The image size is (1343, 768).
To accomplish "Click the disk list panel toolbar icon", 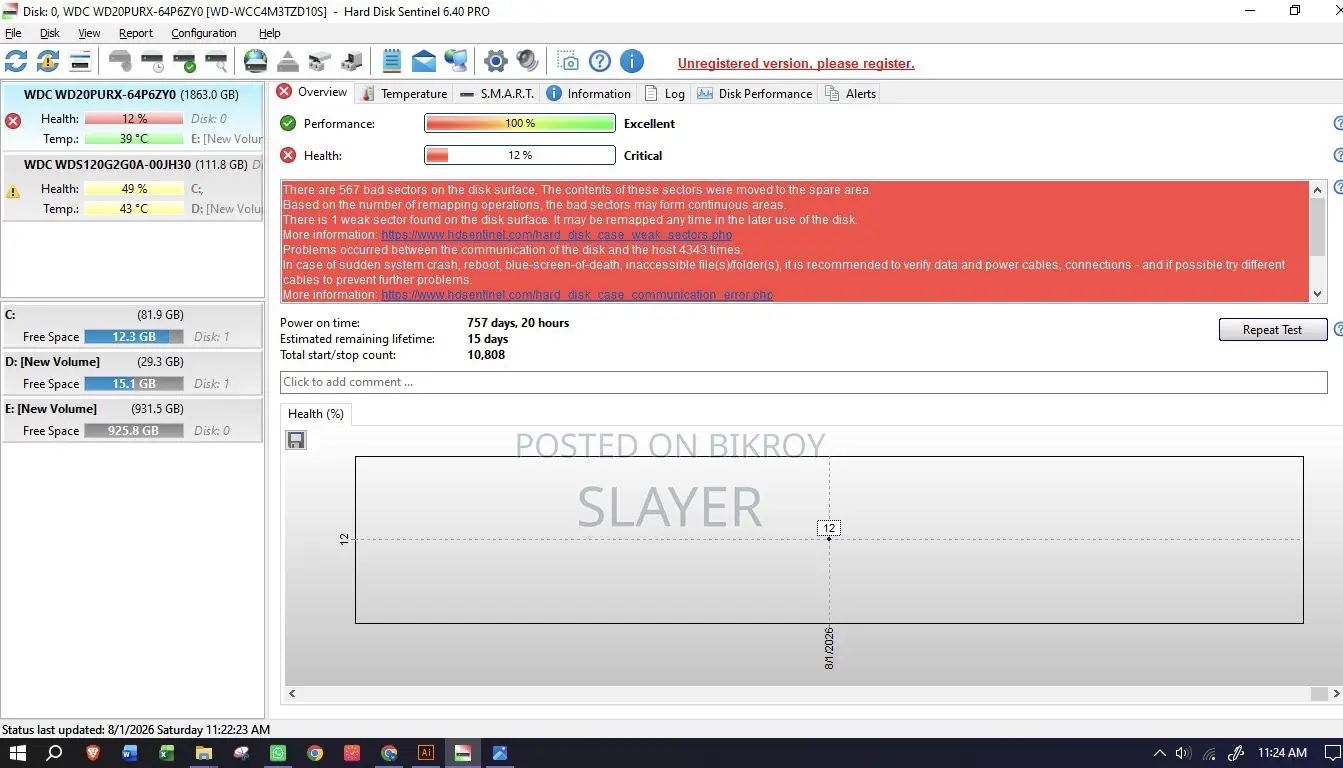I will pyautogui.click(x=80, y=62).
